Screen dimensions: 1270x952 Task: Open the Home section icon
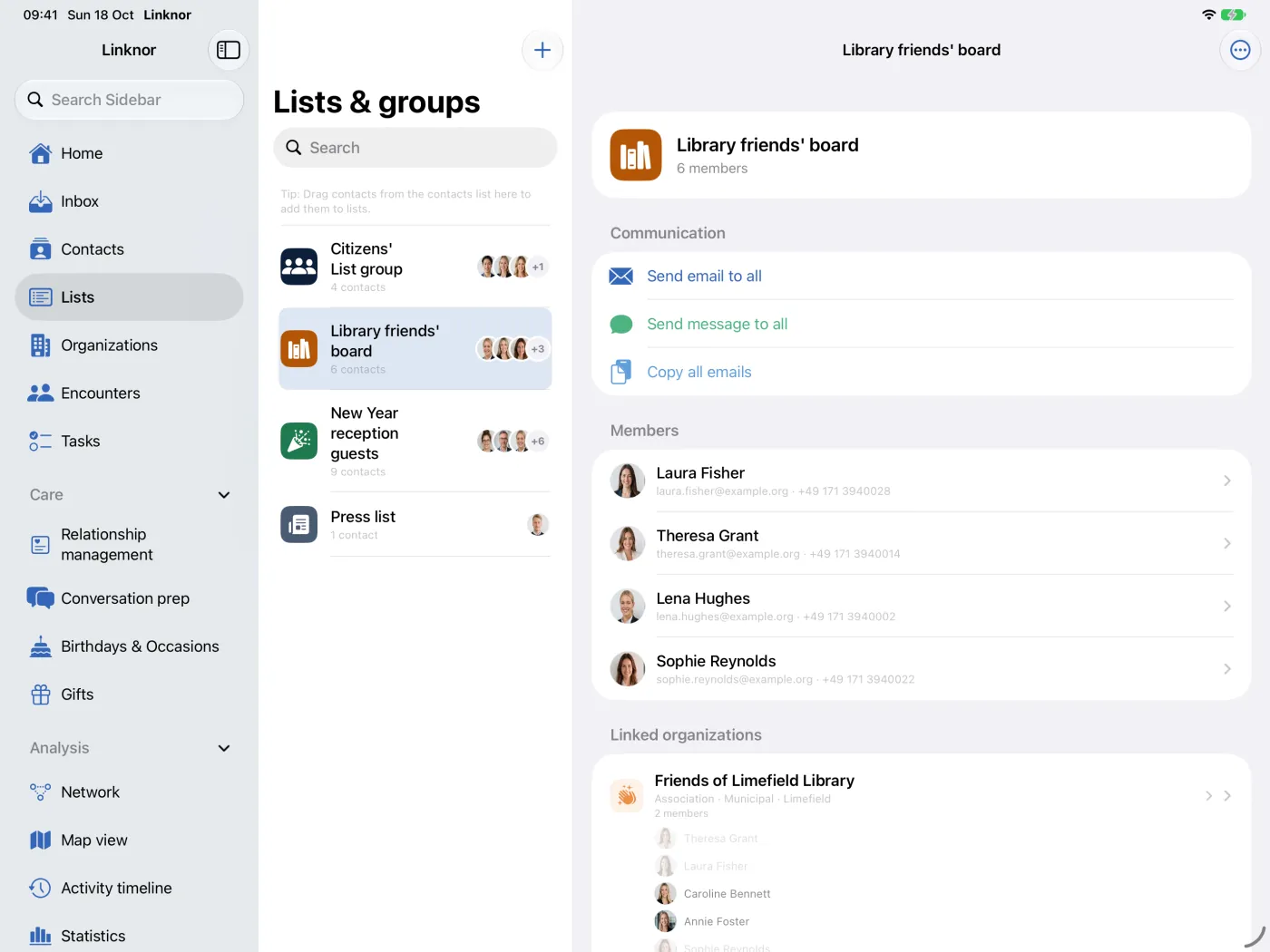click(x=41, y=153)
